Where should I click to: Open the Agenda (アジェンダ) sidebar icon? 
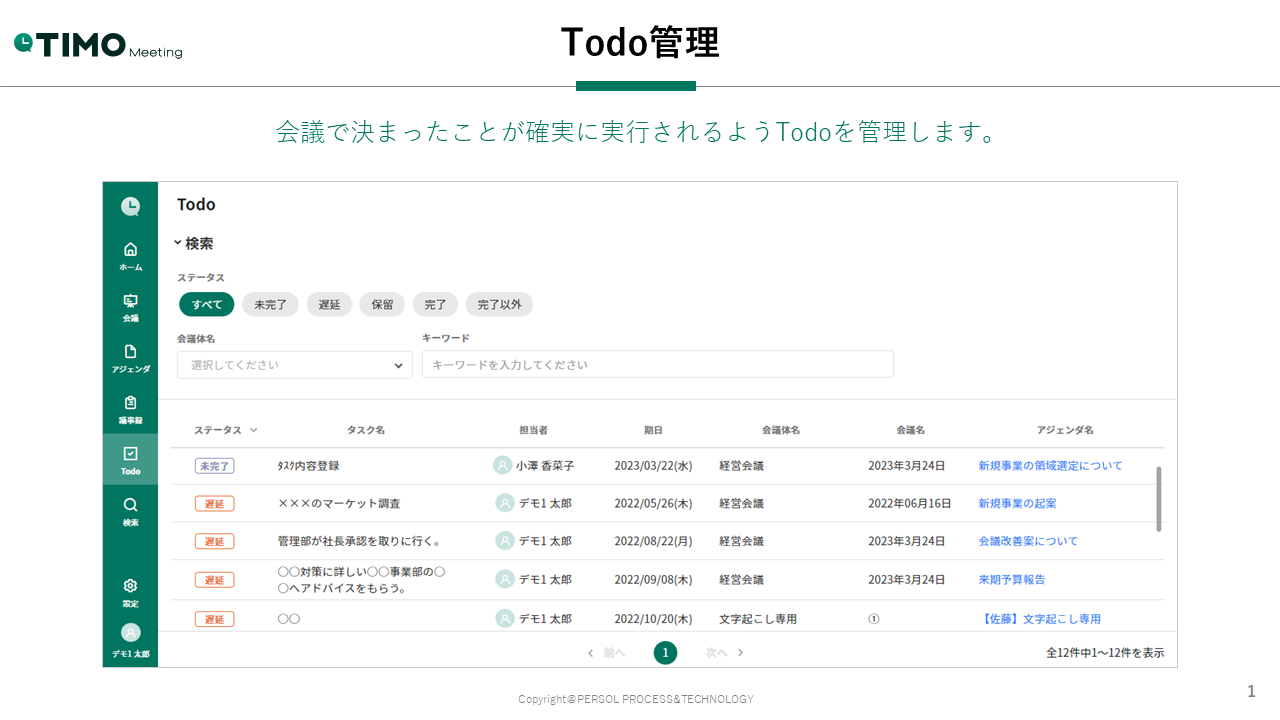(x=130, y=351)
